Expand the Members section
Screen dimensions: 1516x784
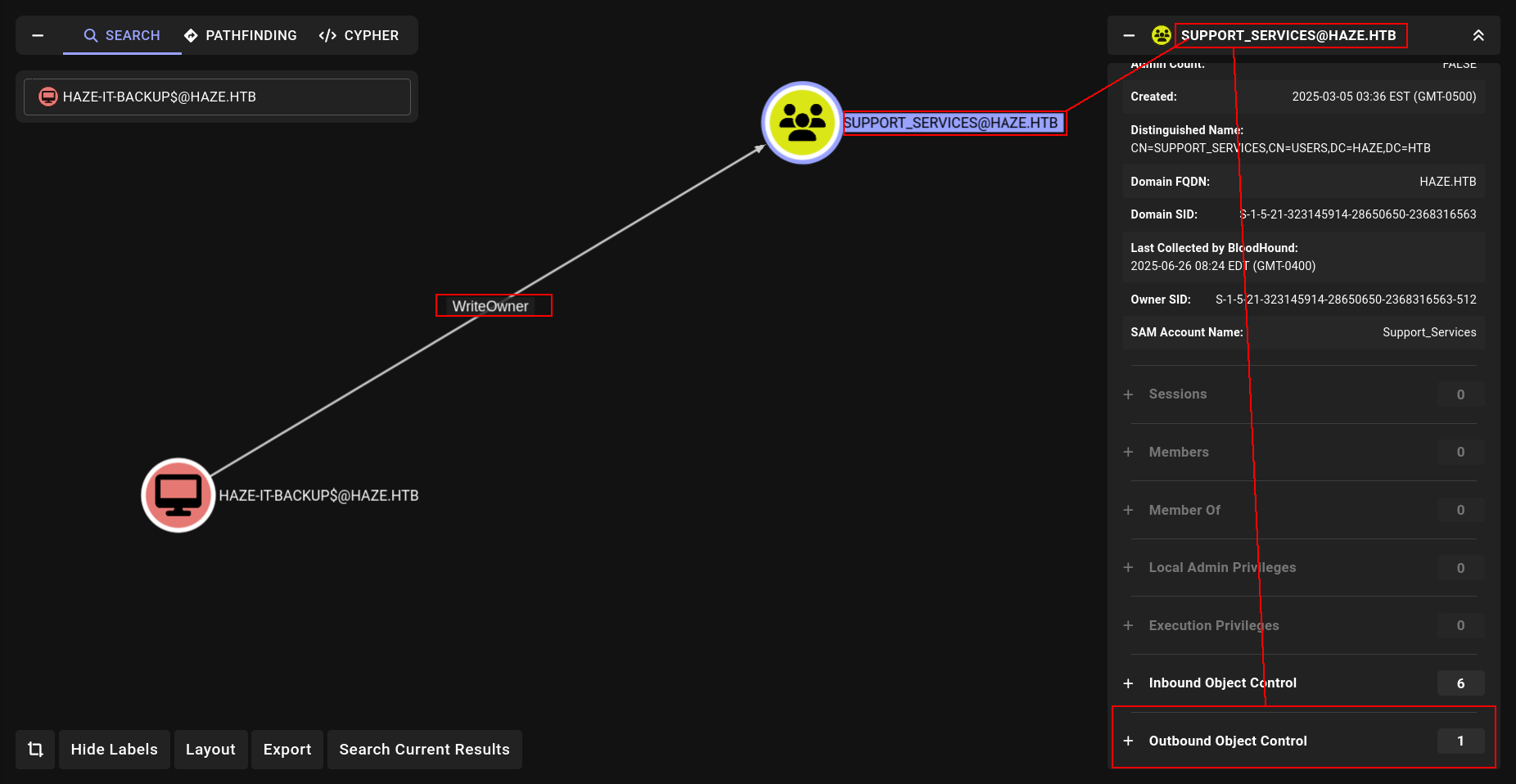pyautogui.click(x=1304, y=452)
